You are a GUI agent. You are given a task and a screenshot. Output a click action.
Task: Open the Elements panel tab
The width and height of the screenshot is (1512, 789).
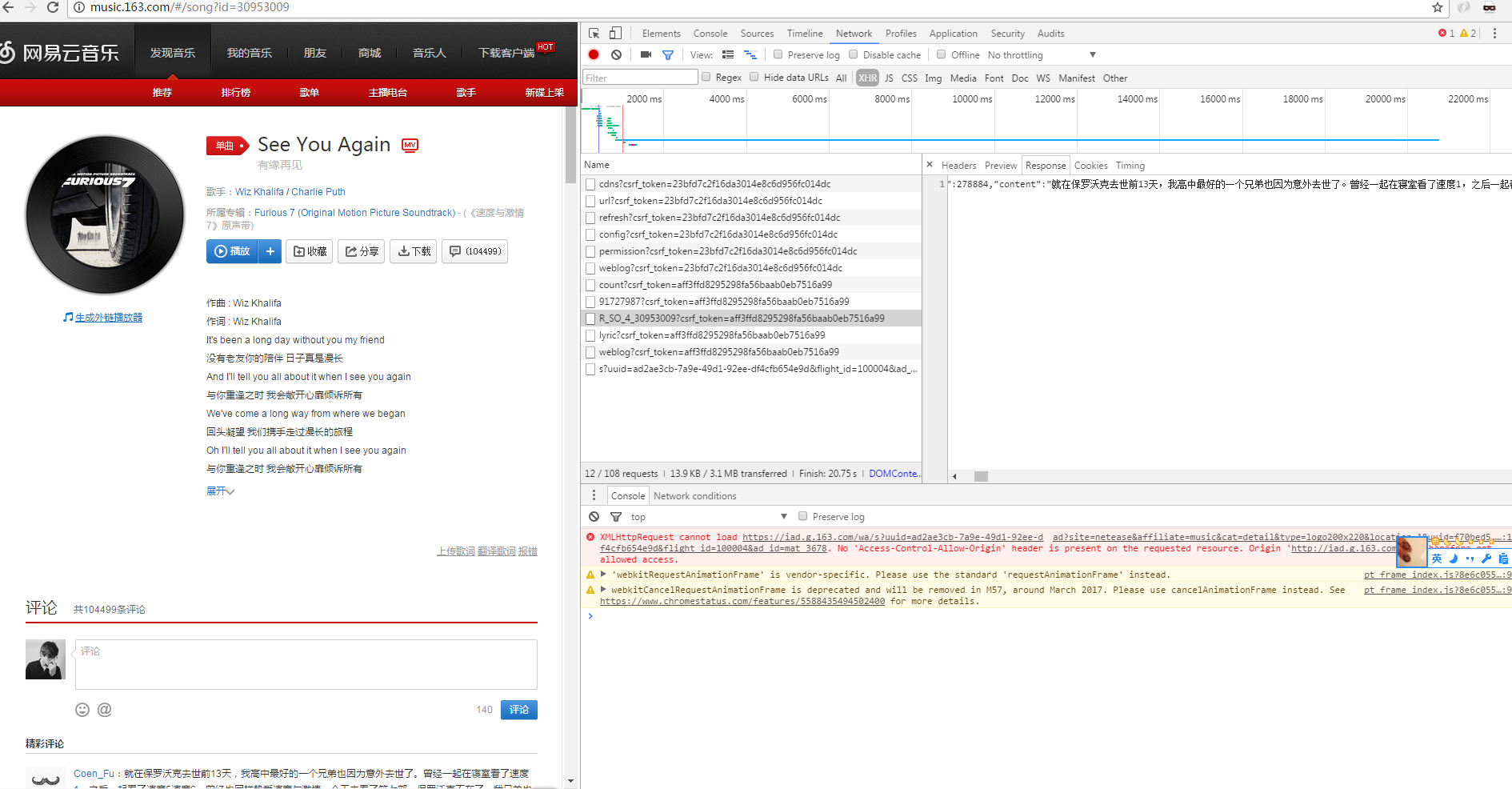pos(661,33)
